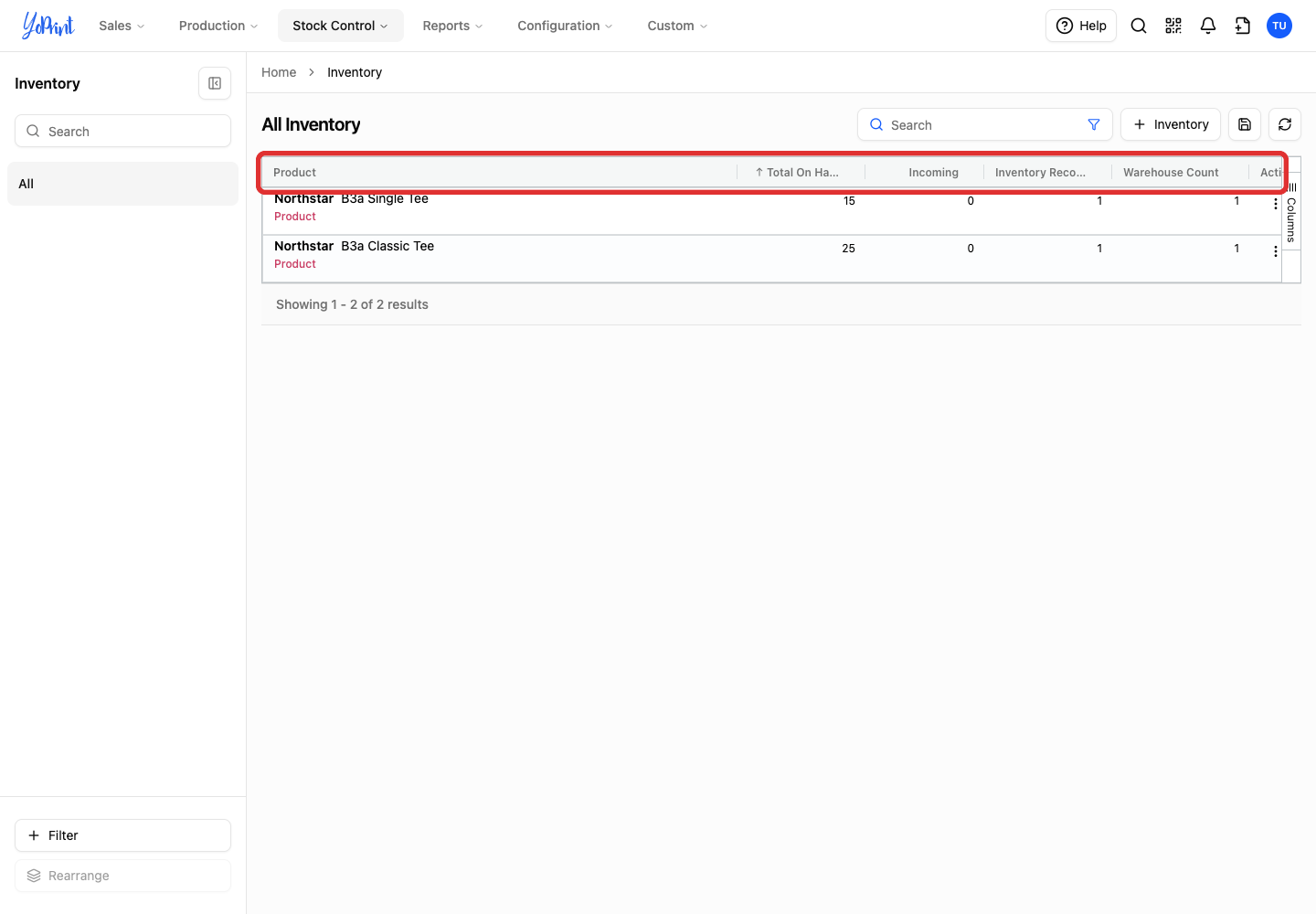Focus the sidebar Search field
The width and height of the screenshot is (1316, 914).
point(122,131)
